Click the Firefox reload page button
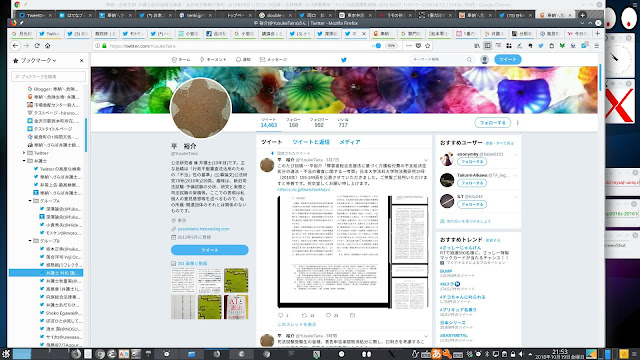Viewport: 640px width, 360px height. click(x=37, y=46)
